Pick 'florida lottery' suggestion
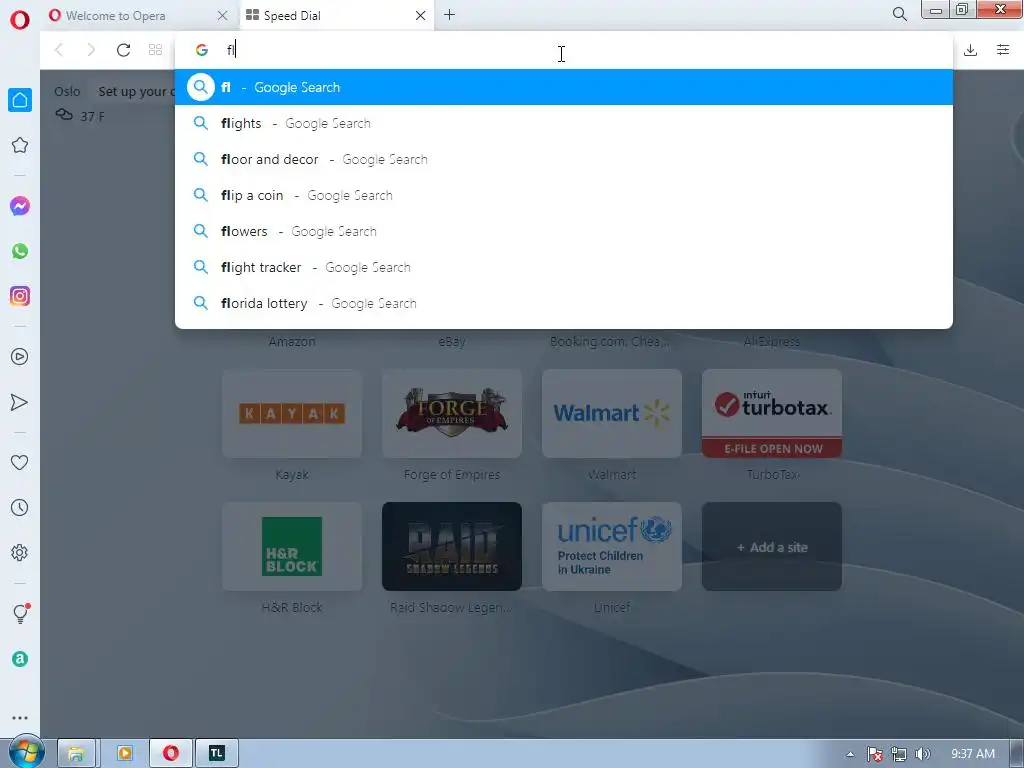Image resolution: width=1024 pixels, height=768 pixels. tap(564, 303)
